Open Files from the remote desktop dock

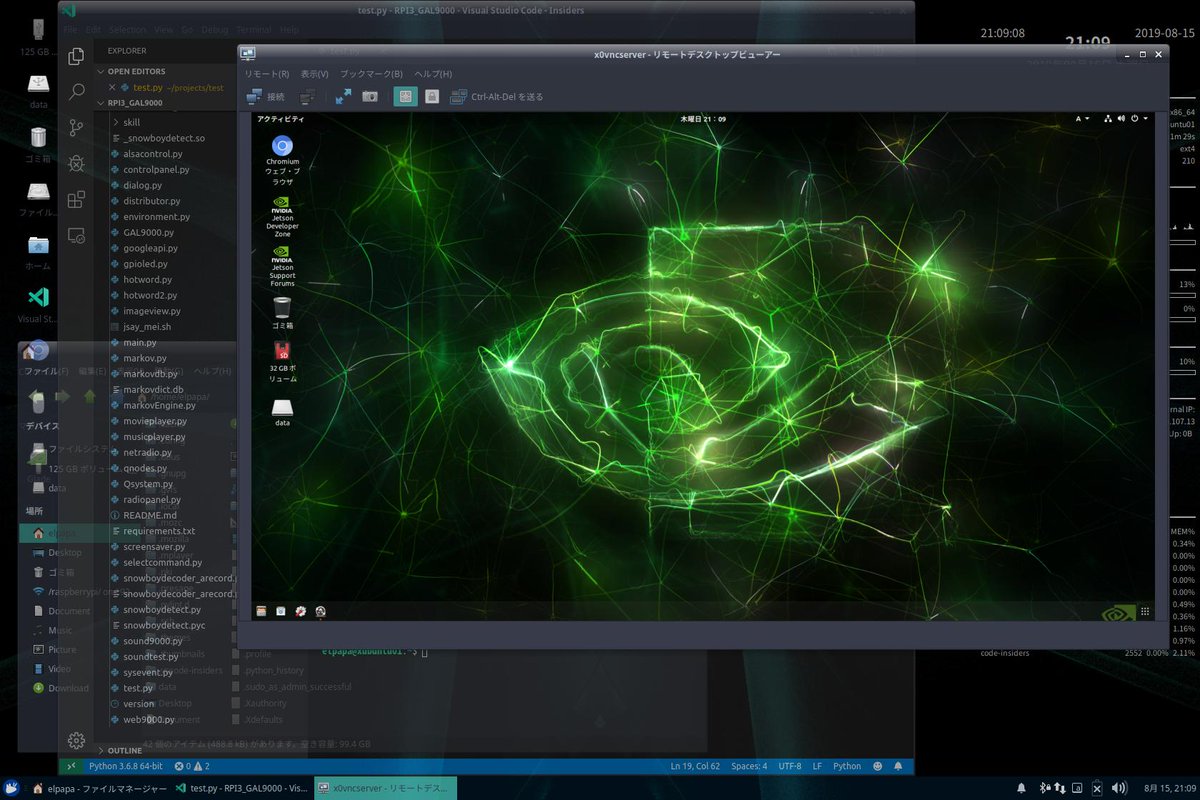tap(261, 611)
